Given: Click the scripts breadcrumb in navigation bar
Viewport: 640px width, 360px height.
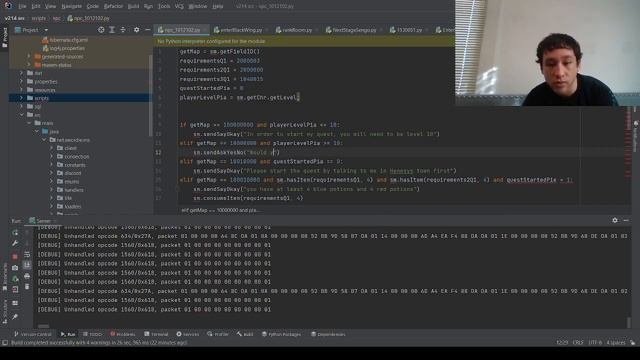Looking at the screenshot, I should [x=39, y=18].
